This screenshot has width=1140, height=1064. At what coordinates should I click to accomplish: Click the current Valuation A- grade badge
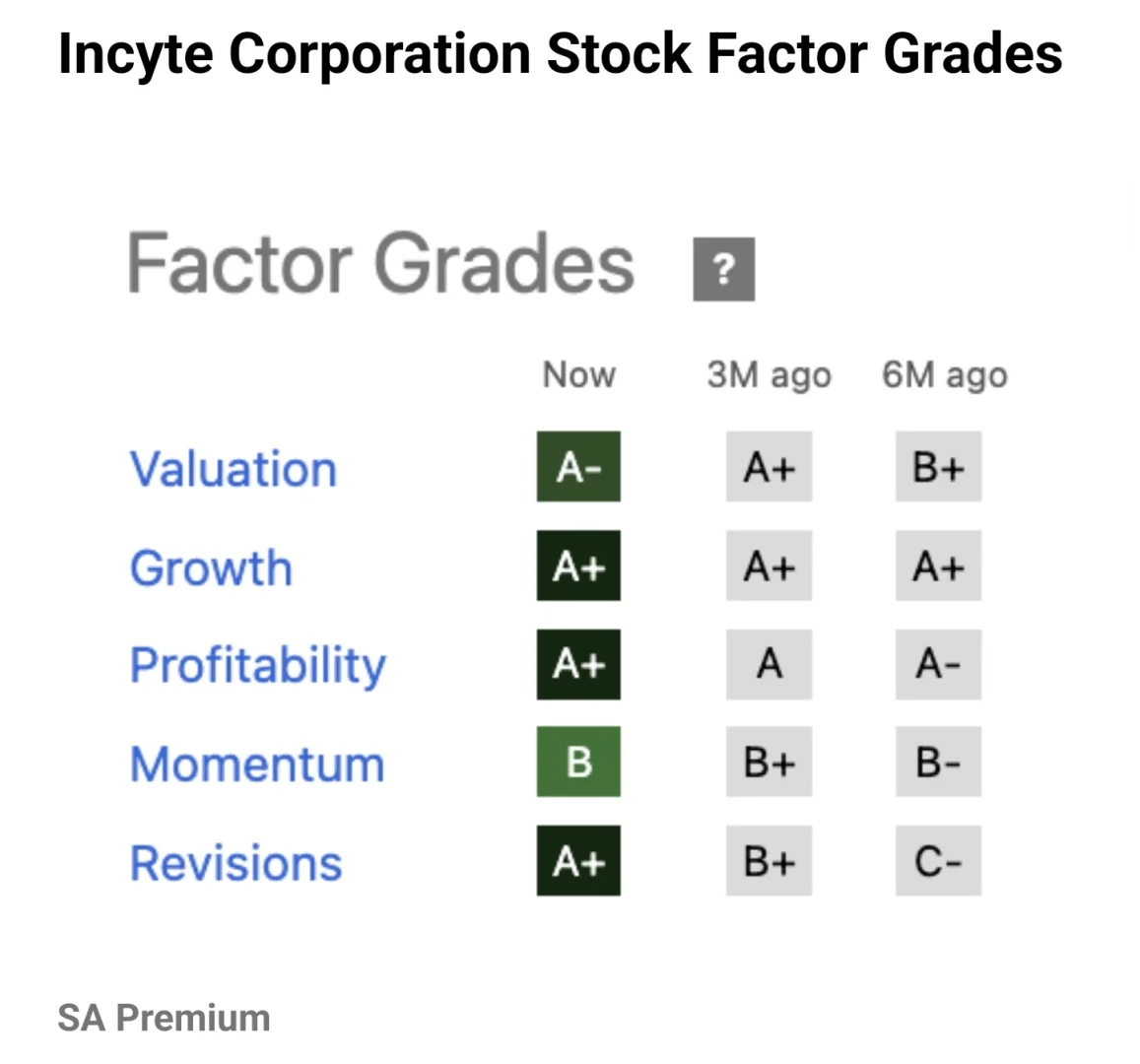tap(578, 467)
